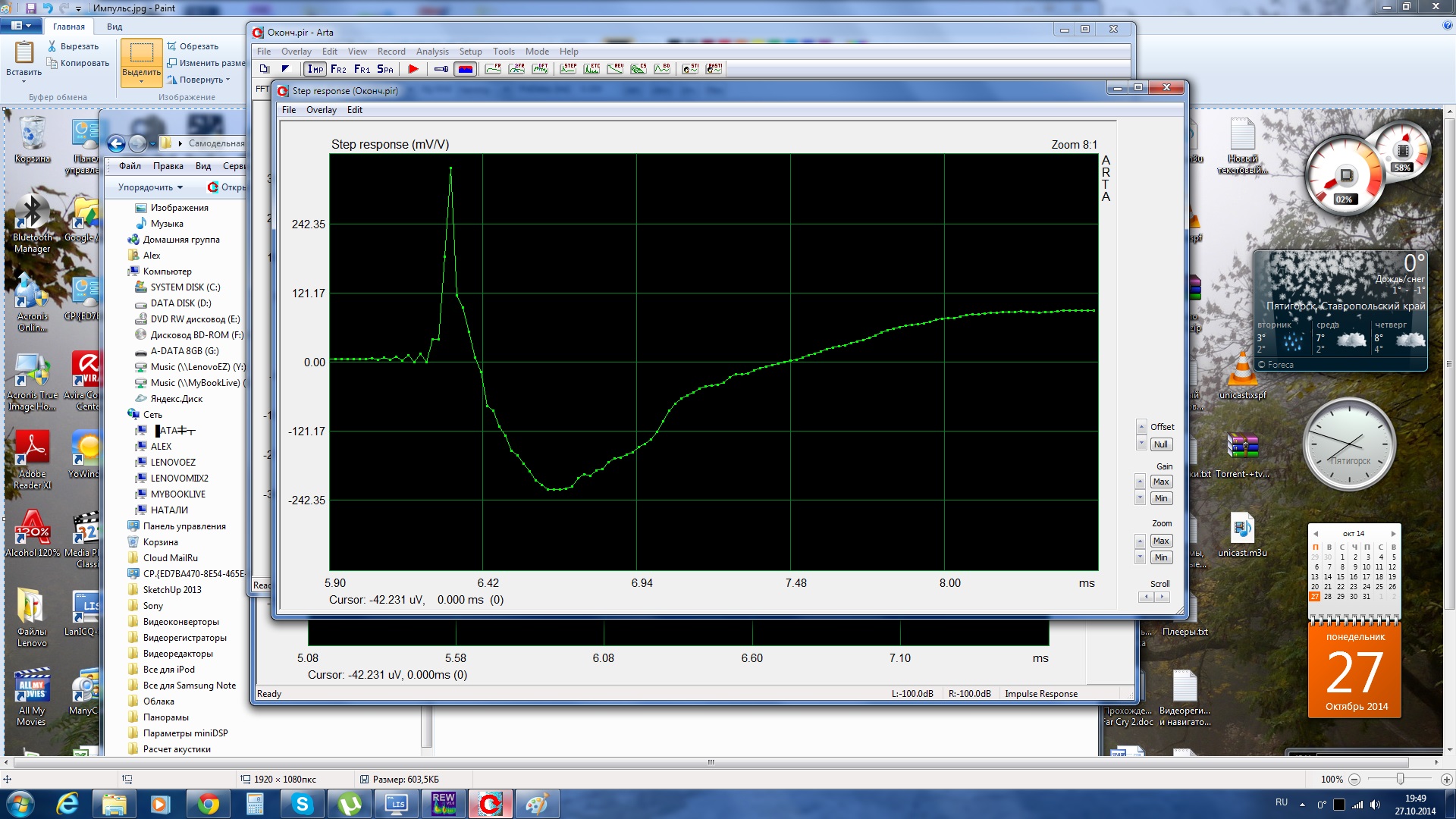This screenshot has height=819, width=1456.
Task: Open Setup menu in Arta window
Action: click(x=470, y=52)
